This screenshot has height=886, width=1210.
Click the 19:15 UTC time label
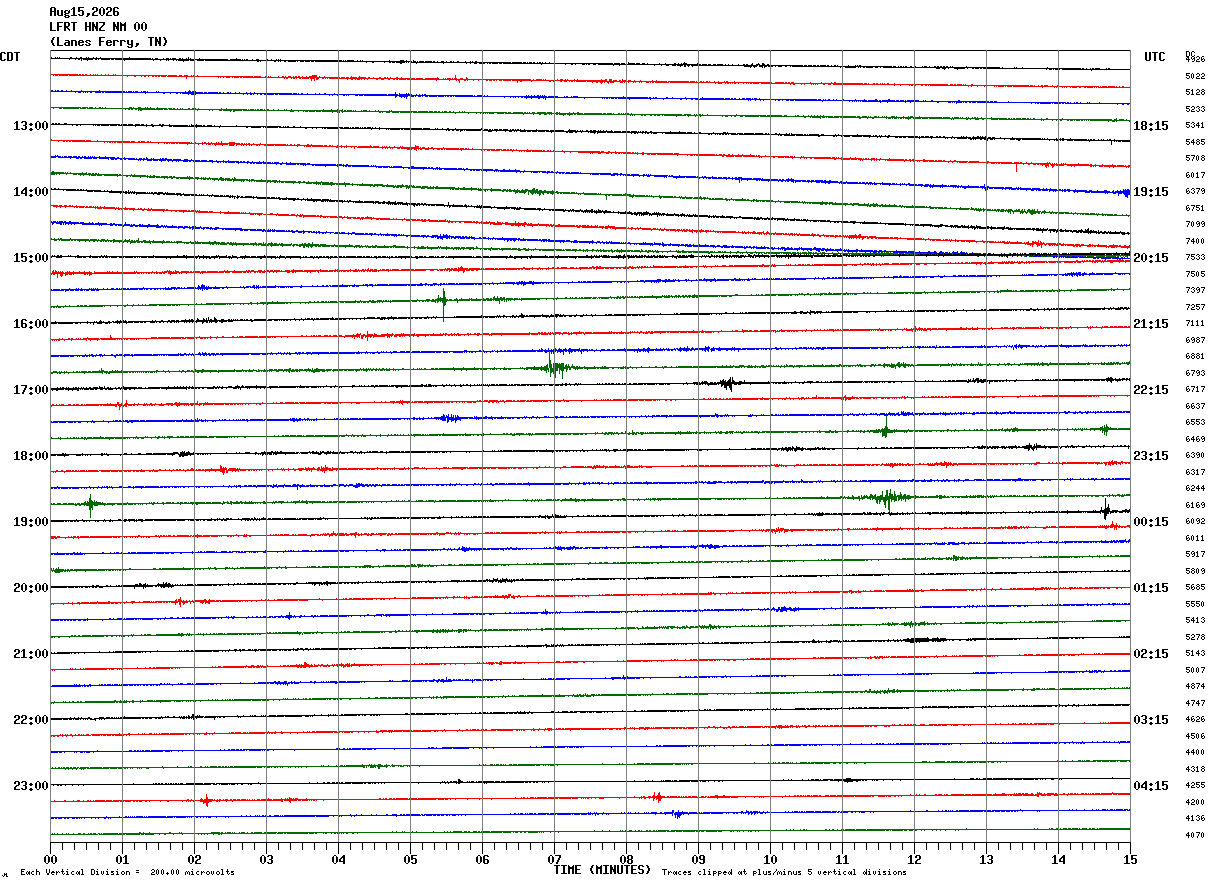pos(1151,192)
